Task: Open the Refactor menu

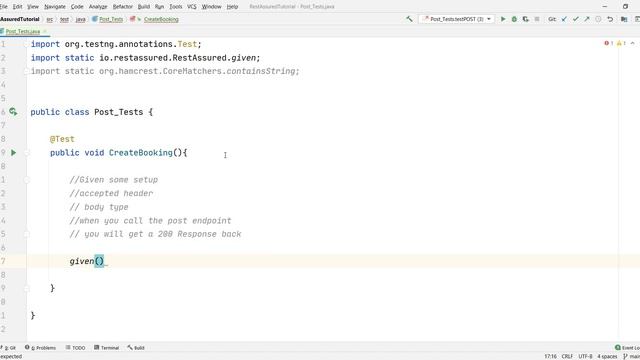Action: click(x=122, y=7)
